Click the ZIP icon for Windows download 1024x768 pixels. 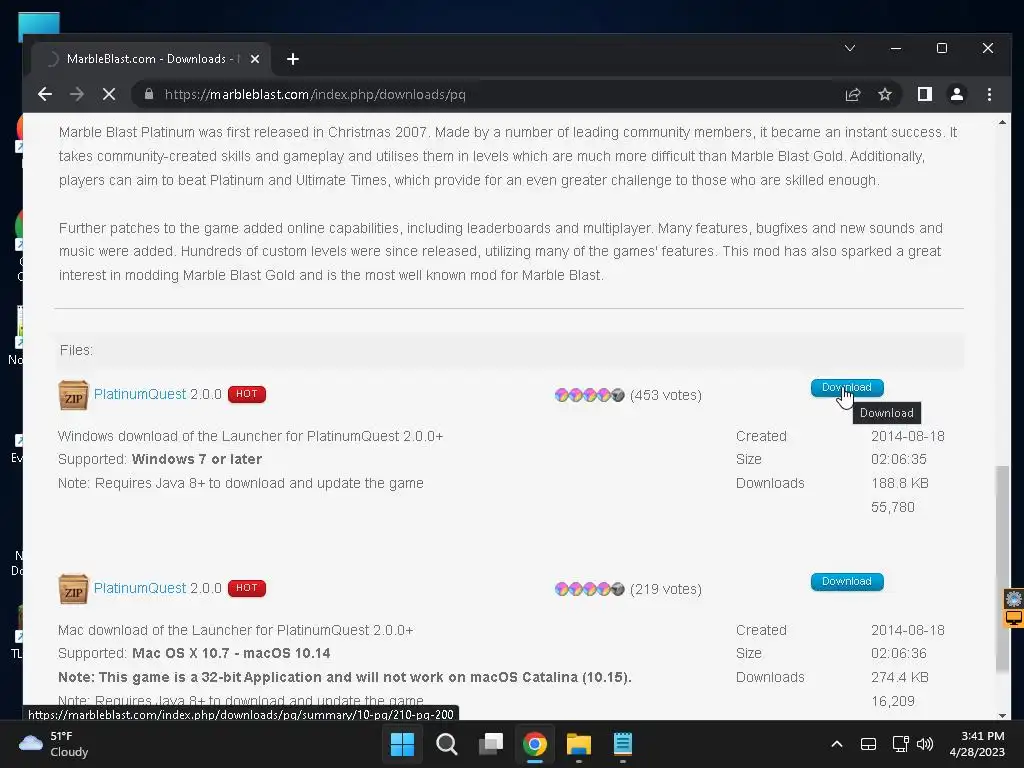tap(73, 395)
